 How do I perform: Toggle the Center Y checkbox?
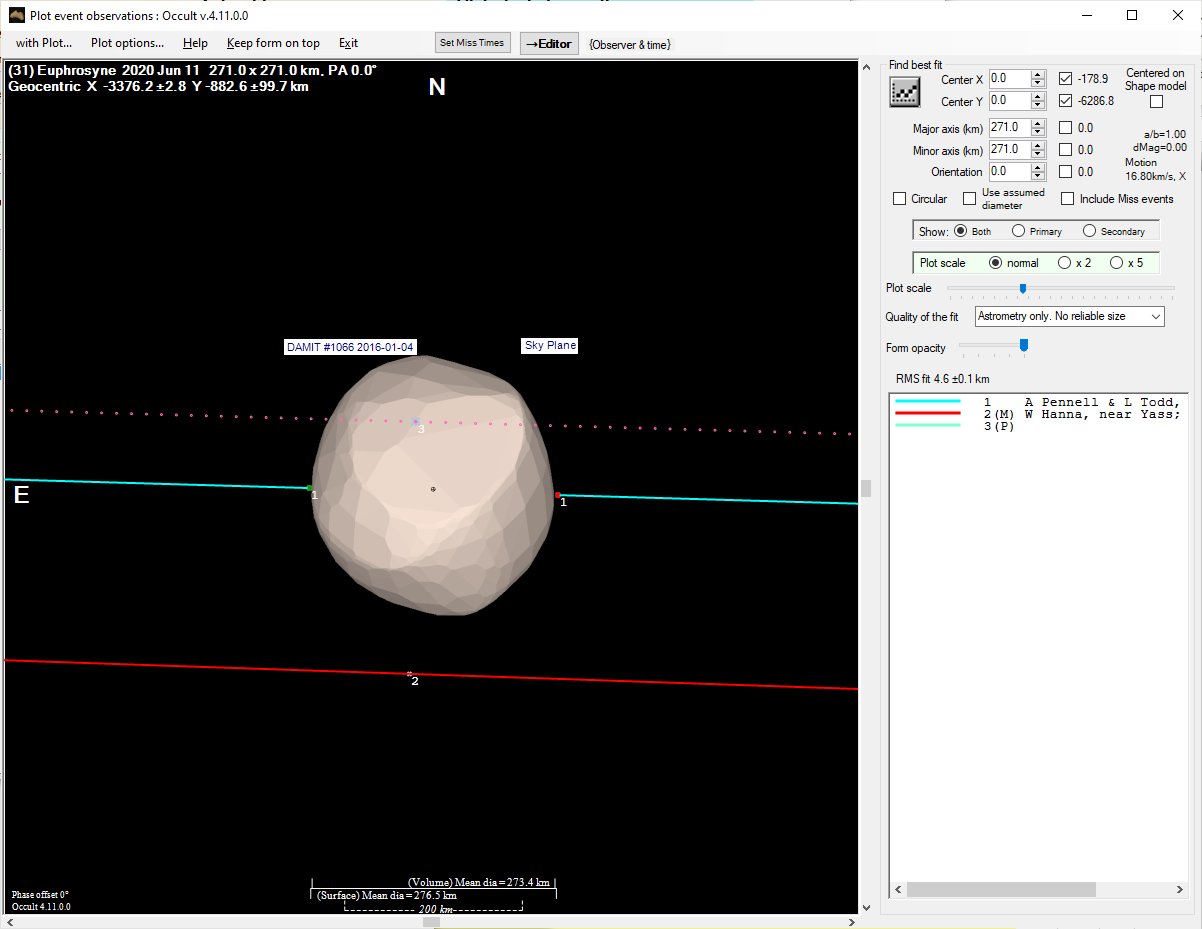pos(1066,101)
